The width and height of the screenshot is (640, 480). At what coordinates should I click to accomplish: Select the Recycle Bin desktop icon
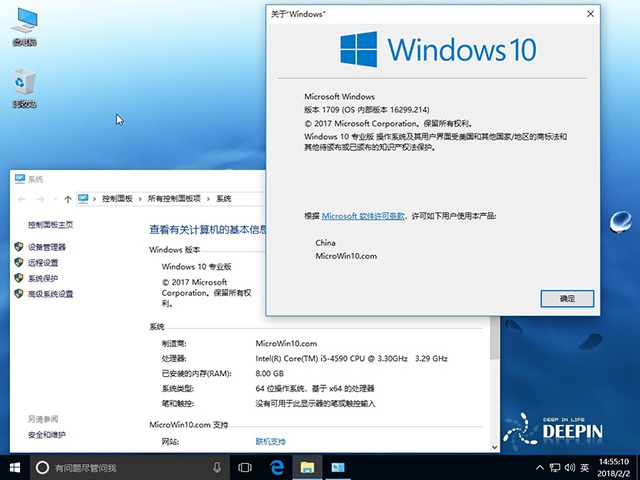coord(24,88)
